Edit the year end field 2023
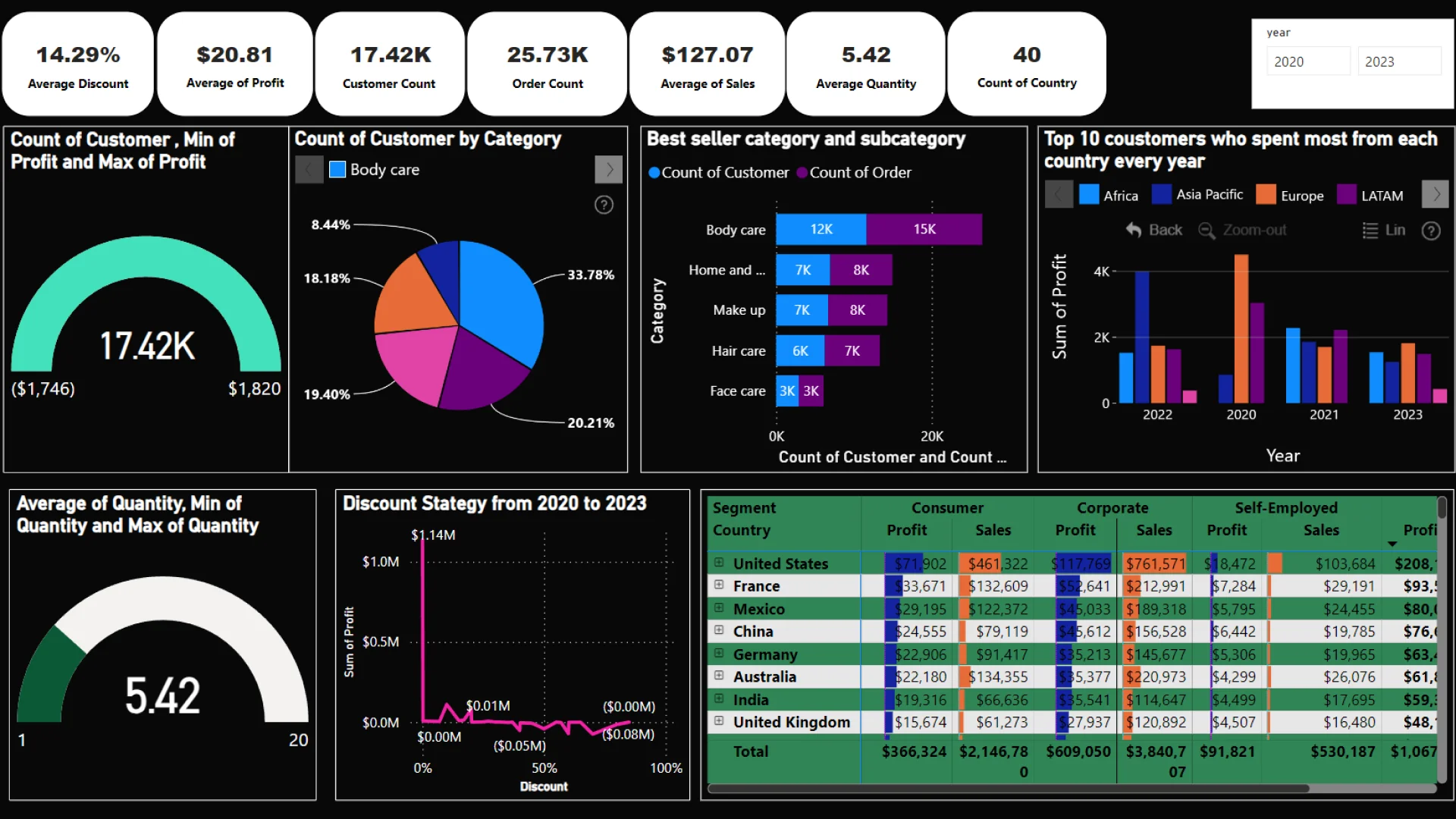Screen dimensions: 1456x819 [1399, 61]
